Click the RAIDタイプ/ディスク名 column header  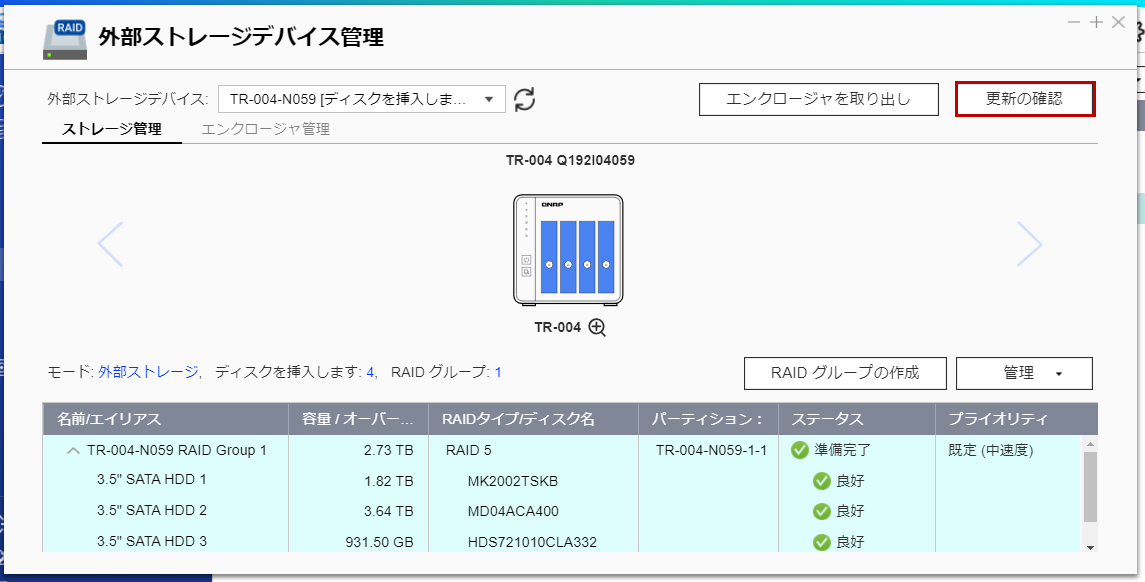click(533, 419)
